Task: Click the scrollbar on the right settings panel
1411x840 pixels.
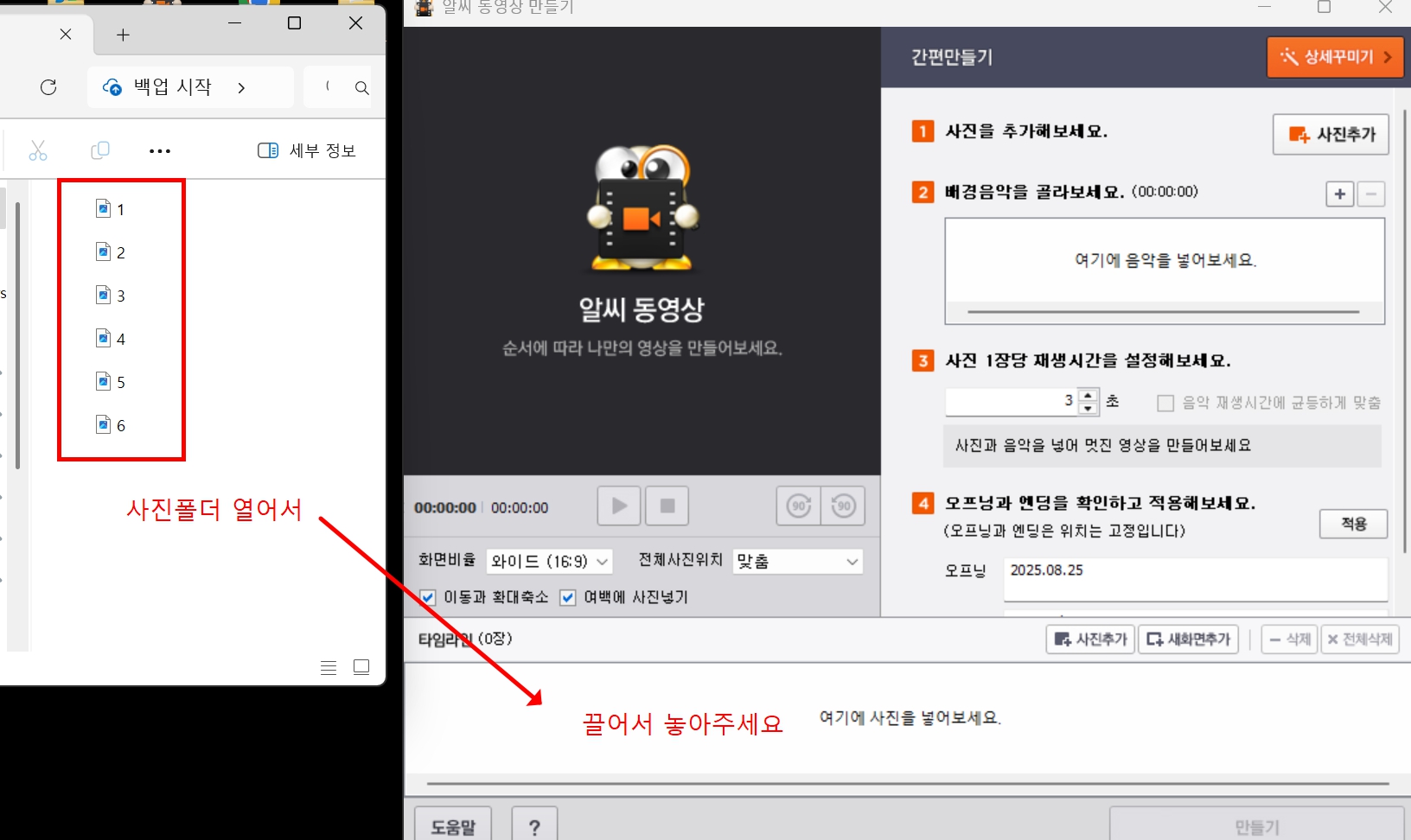Action: click(x=1405, y=333)
